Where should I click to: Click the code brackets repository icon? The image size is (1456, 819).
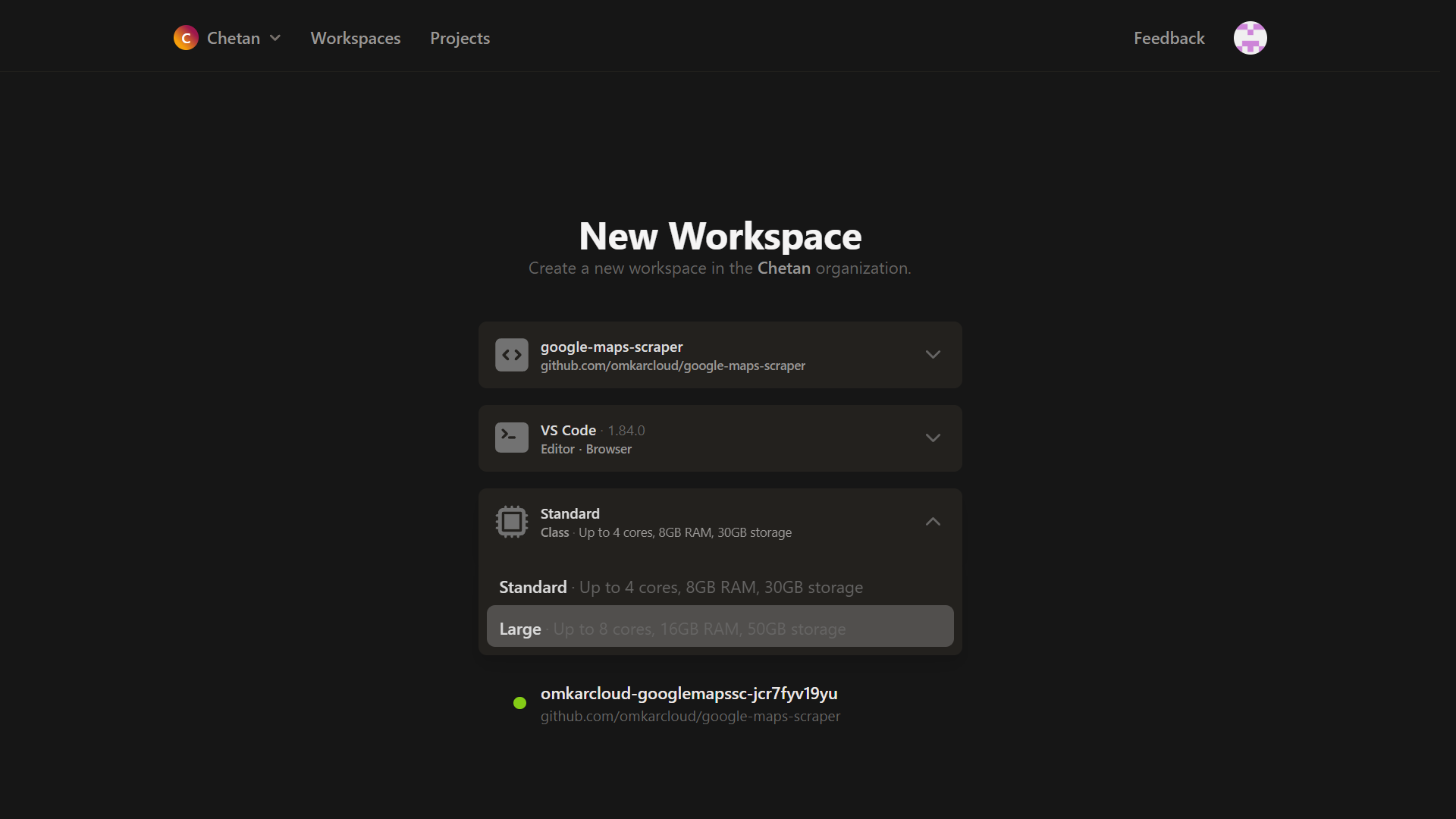512,355
